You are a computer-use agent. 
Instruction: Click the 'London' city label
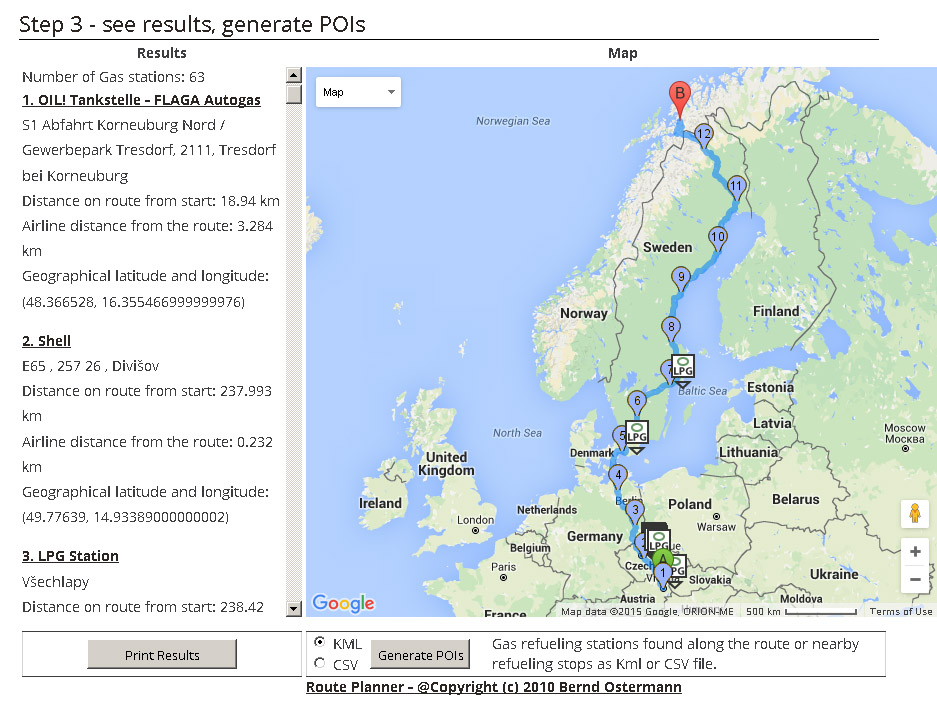[x=476, y=520]
